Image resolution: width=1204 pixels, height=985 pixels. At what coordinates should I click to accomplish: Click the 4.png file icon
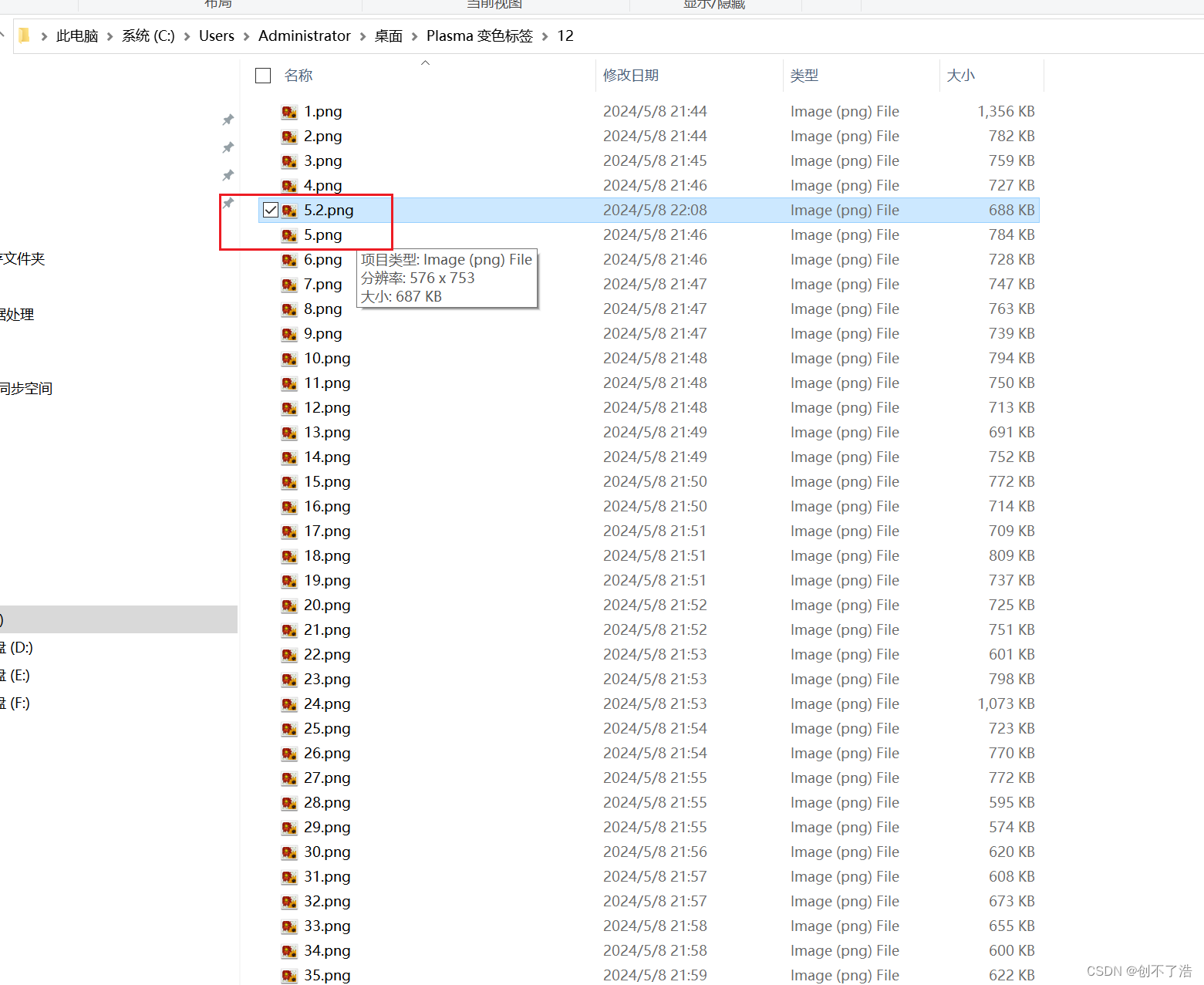click(x=289, y=186)
